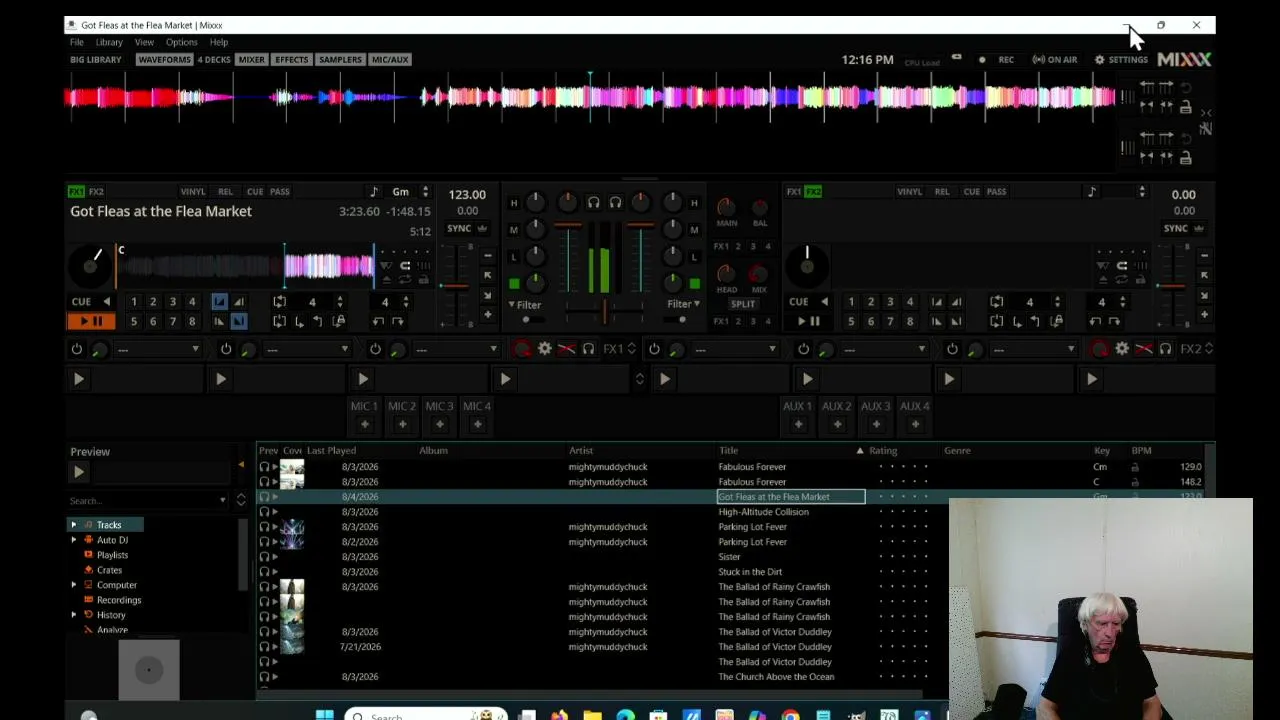1280x720 pixels.
Task: Click the left channel headphone cue icon
Action: coord(593,202)
